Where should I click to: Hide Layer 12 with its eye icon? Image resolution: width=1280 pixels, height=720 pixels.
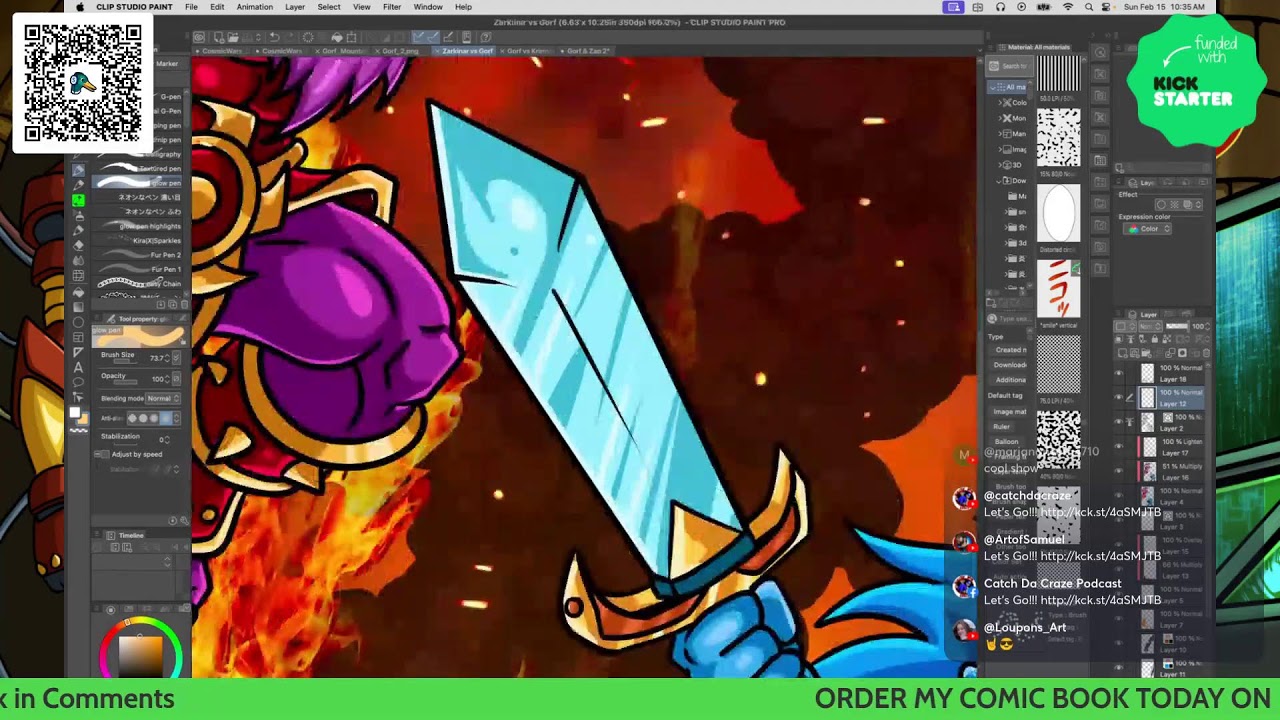point(1120,398)
